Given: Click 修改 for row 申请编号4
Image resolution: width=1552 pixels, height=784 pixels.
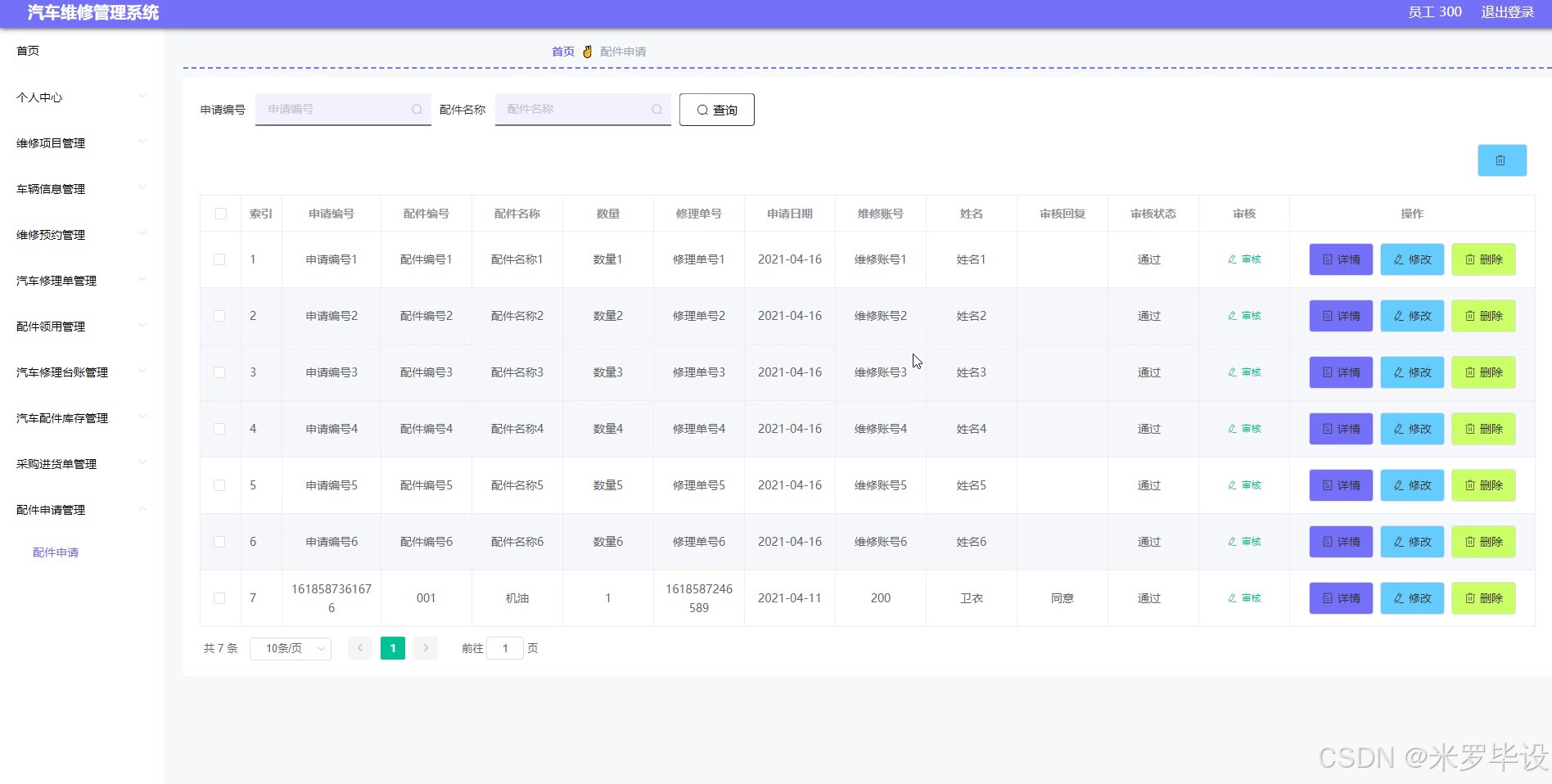Looking at the screenshot, I should pyautogui.click(x=1412, y=429).
